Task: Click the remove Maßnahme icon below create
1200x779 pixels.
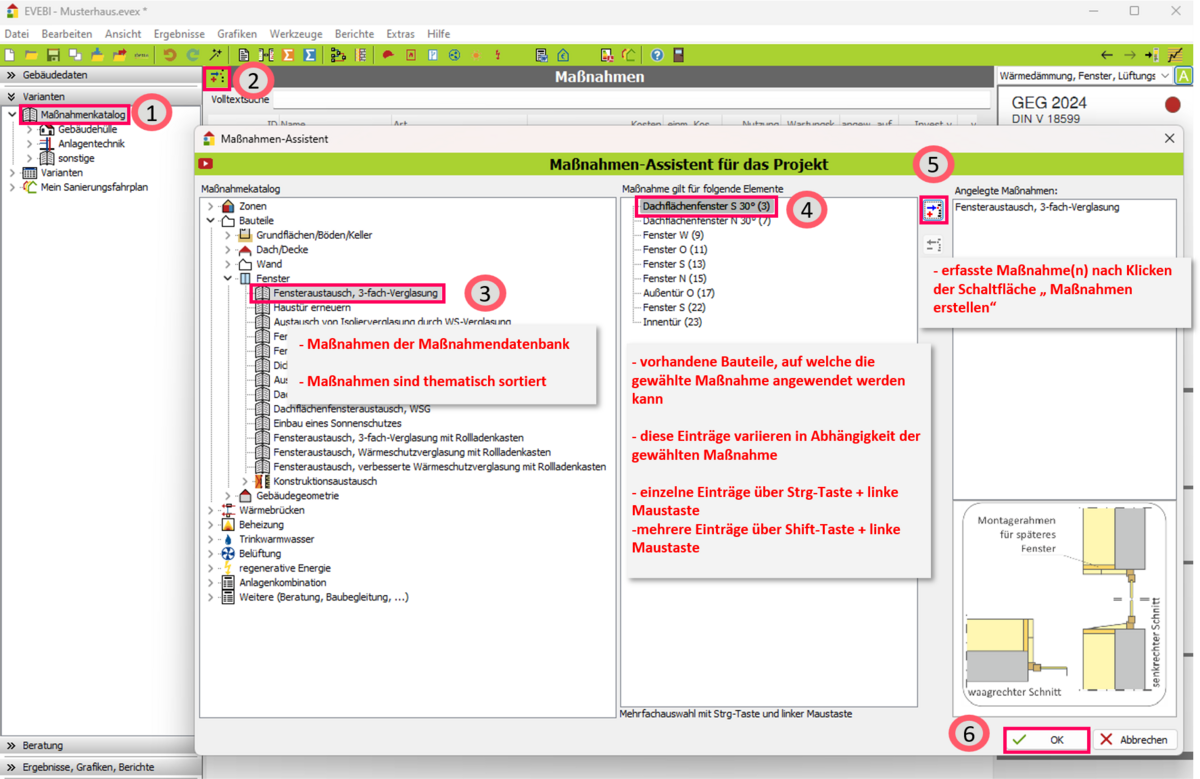Action: click(x=933, y=245)
